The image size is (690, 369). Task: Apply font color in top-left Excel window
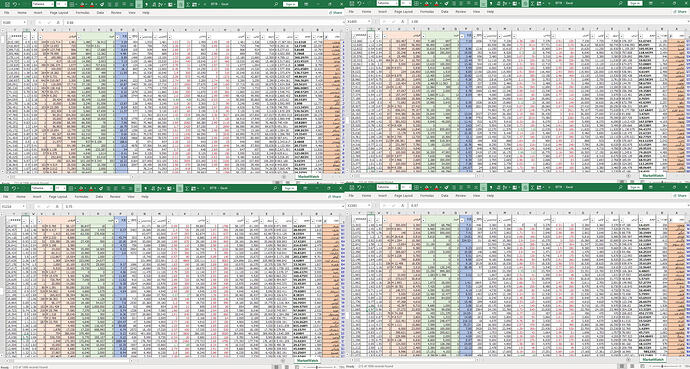pyautogui.click(x=92, y=4)
